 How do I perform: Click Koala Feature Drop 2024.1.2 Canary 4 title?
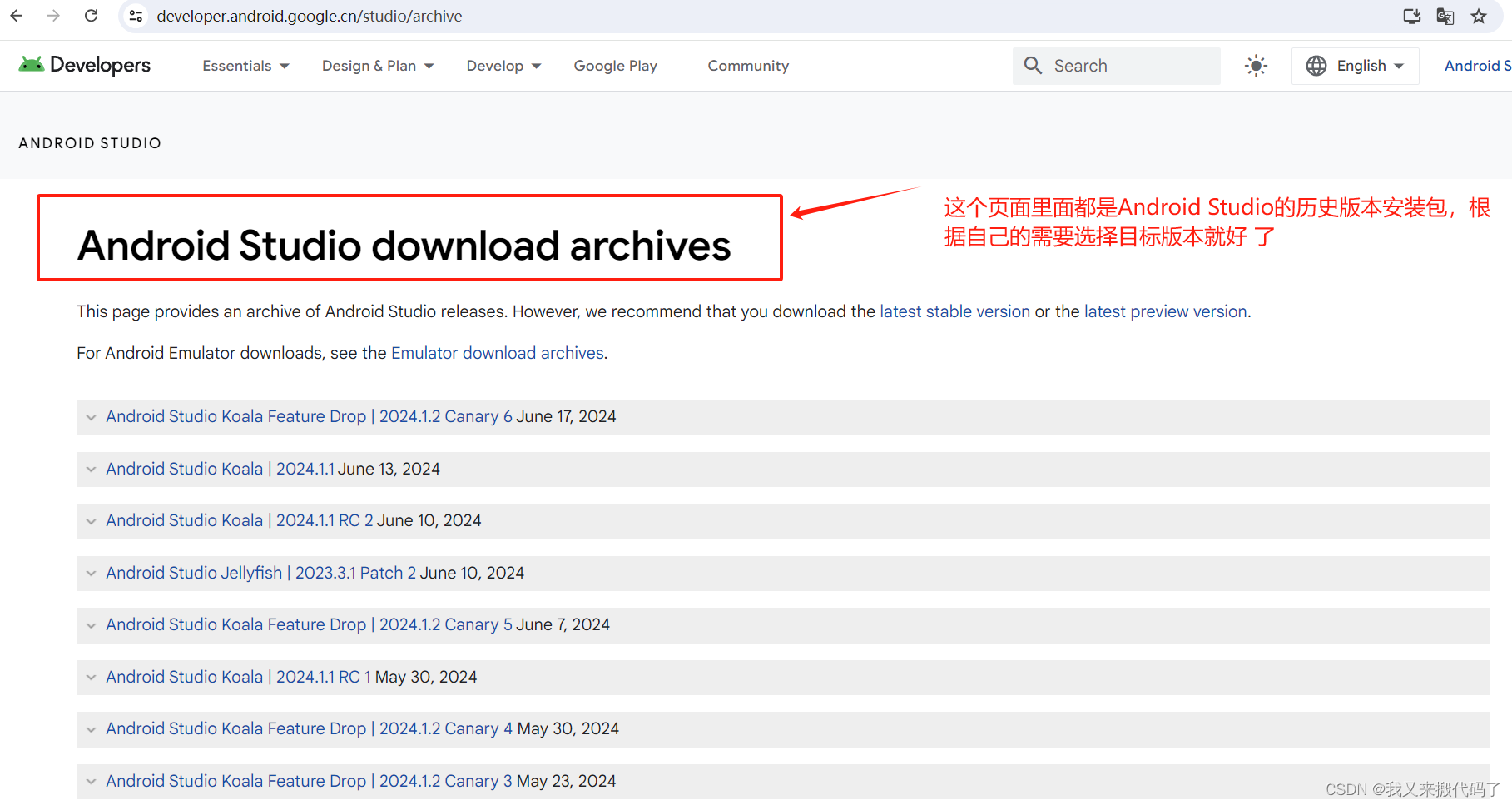point(309,728)
